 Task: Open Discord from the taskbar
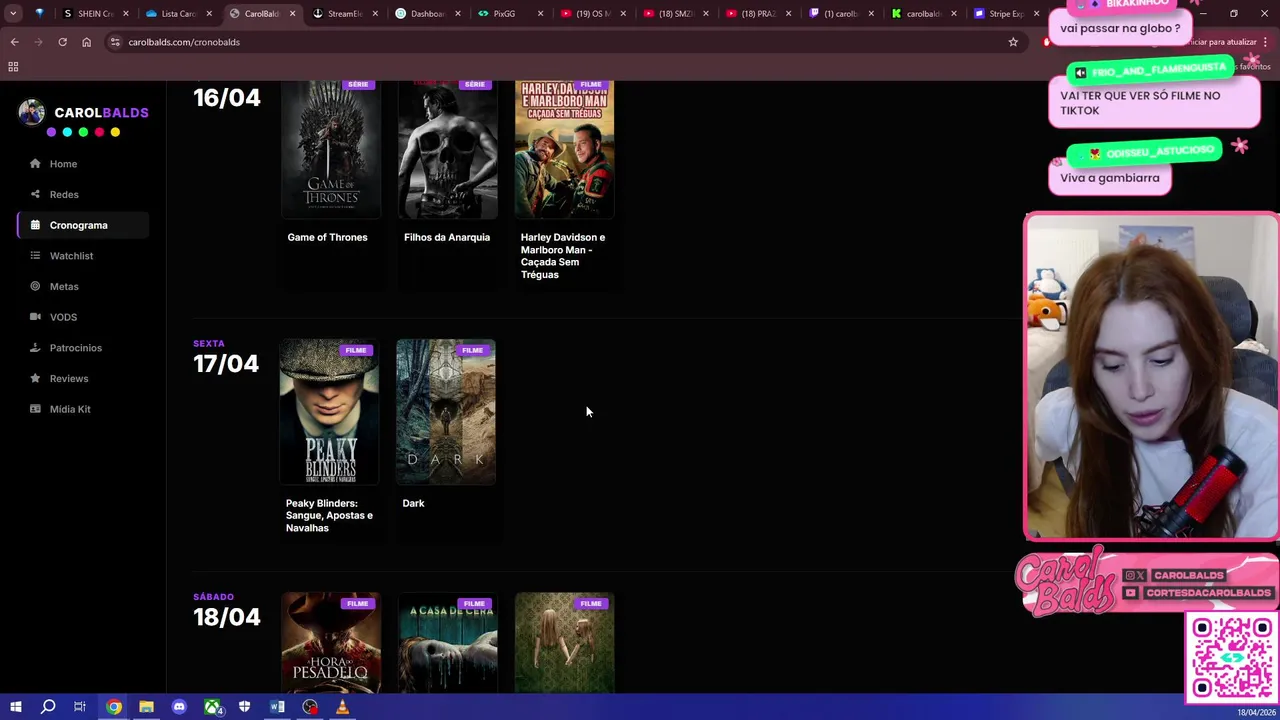pyautogui.click(x=179, y=707)
